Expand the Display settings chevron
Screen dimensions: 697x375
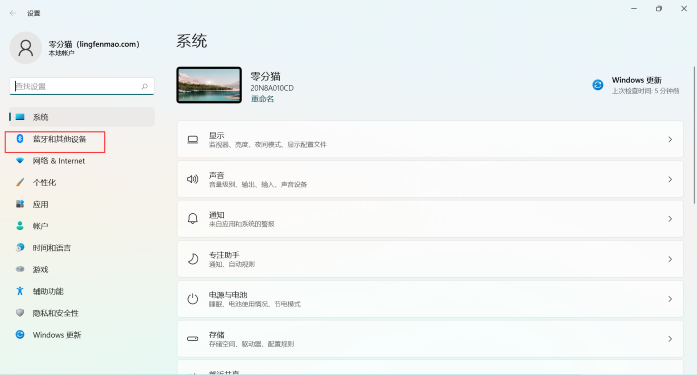670,140
